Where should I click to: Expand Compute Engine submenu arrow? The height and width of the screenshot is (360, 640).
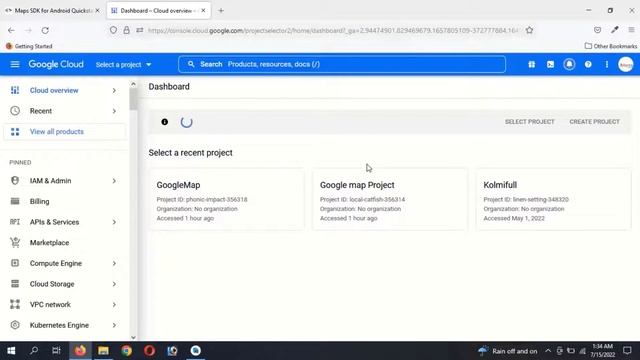pos(114,263)
